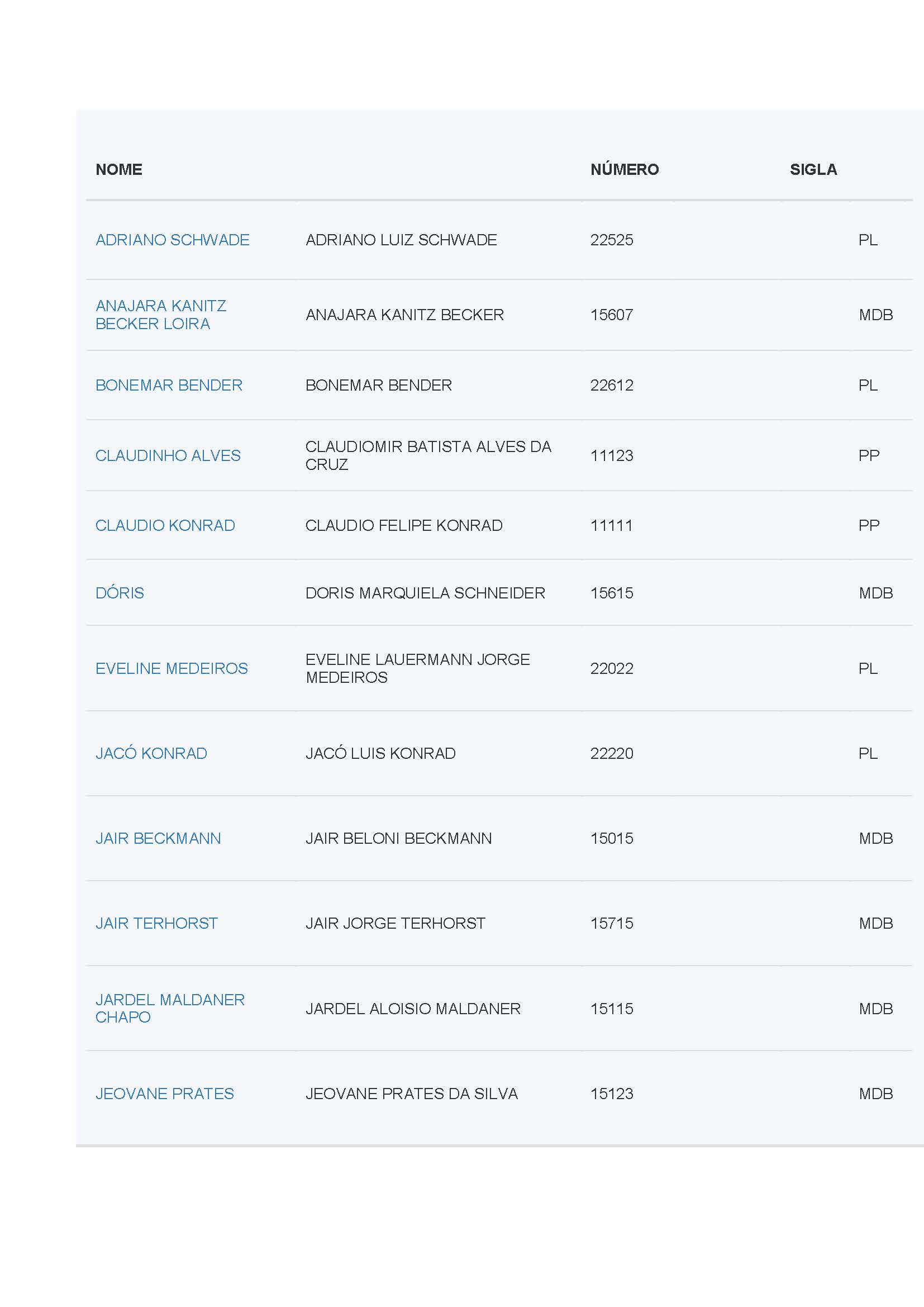Open ANAJARA KANITZ BECKER LOIRA link

coord(161,315)
